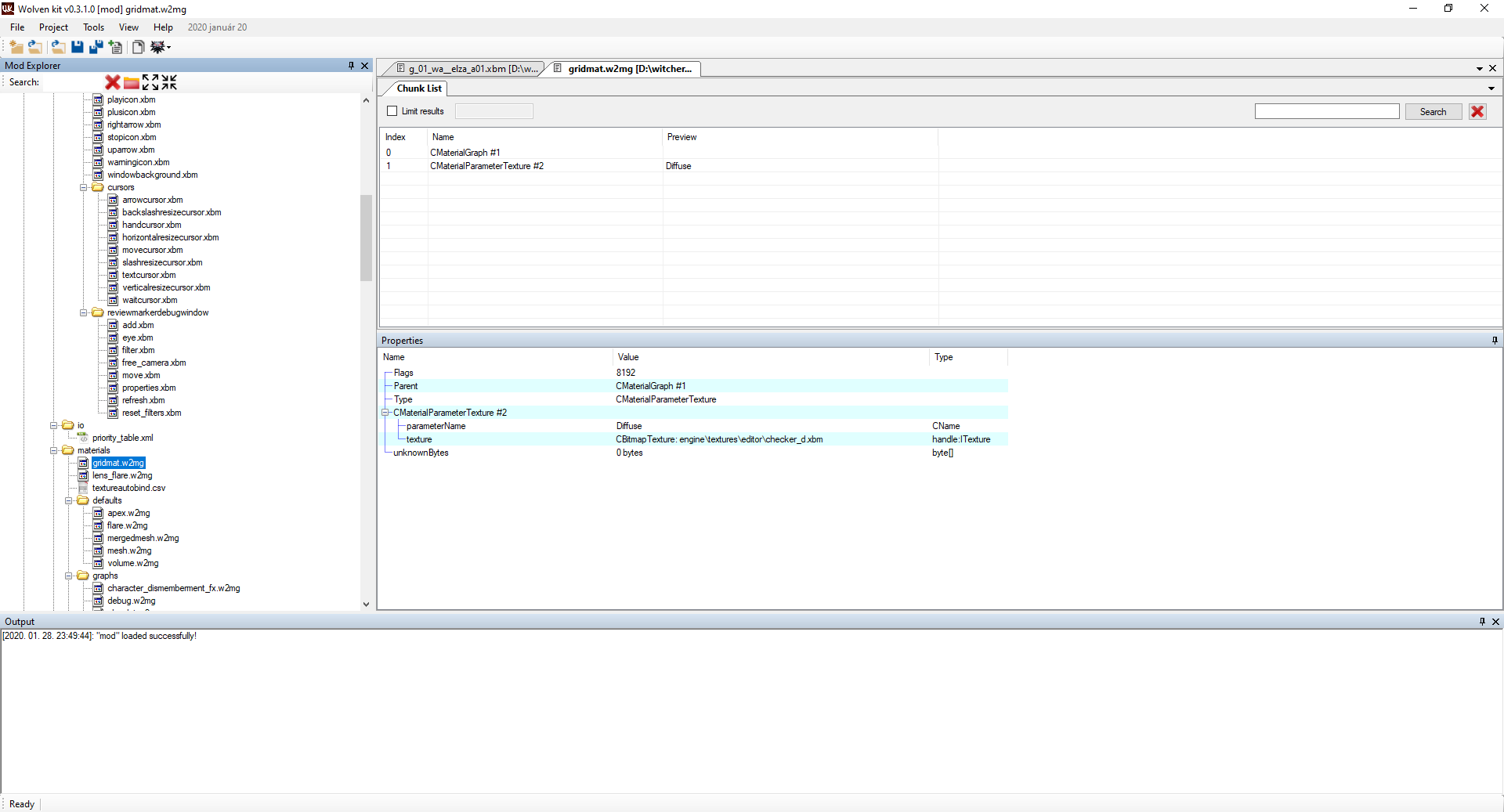Click the gridmat.w2mg file icon in the tree
The height and width of the screenshot is (812, 1504).
[x=83, y=464]
